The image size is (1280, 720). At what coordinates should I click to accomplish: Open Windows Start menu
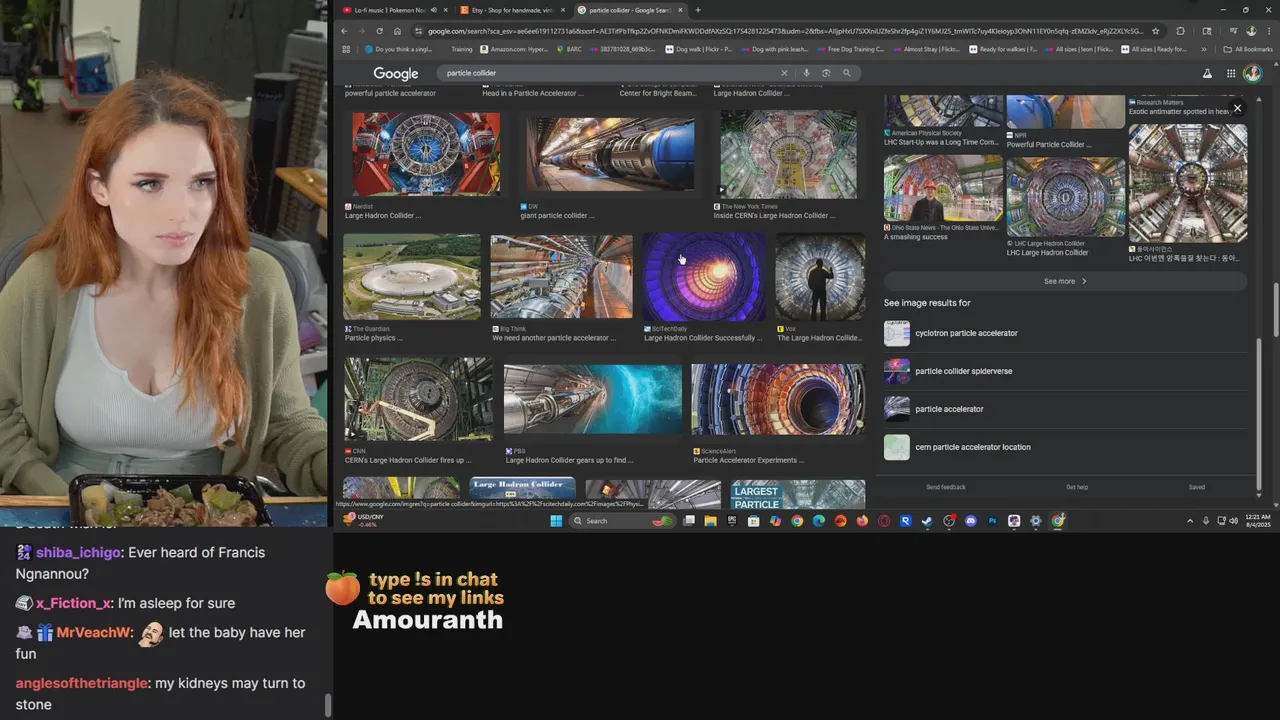pyautogui.click(x=556, y=521)
